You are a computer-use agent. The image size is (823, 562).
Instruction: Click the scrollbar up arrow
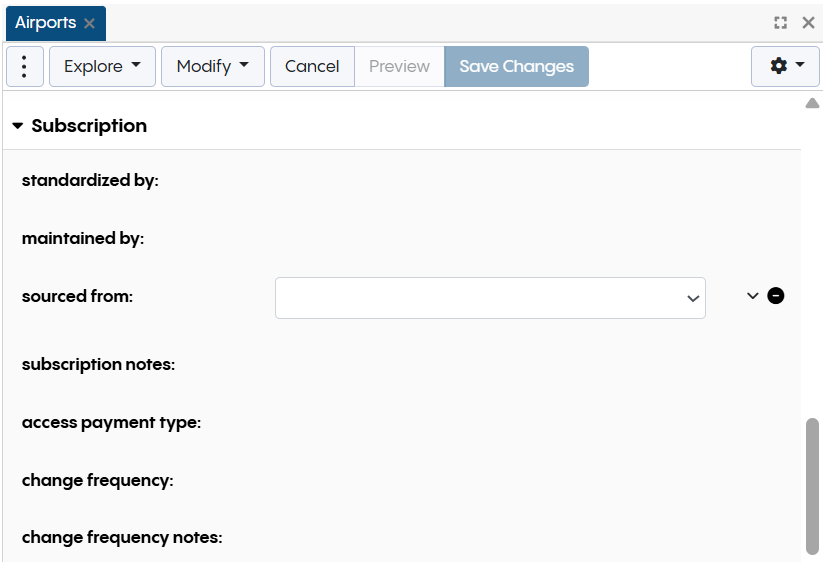(812, 103)
